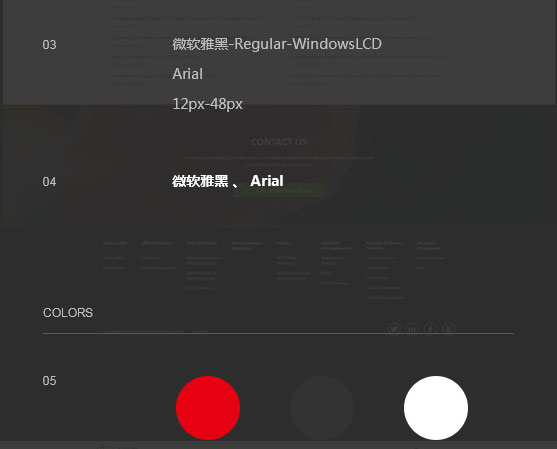Click the light Arial font label
Viewport: 557px width, 449px height.
point(188,74)
